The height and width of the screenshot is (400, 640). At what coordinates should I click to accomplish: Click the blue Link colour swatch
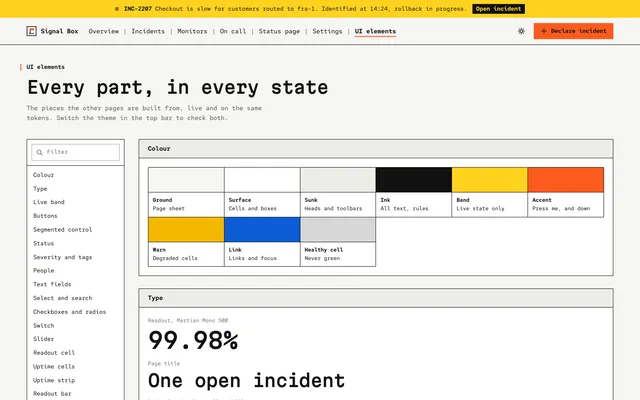click(x=262, y=230)
